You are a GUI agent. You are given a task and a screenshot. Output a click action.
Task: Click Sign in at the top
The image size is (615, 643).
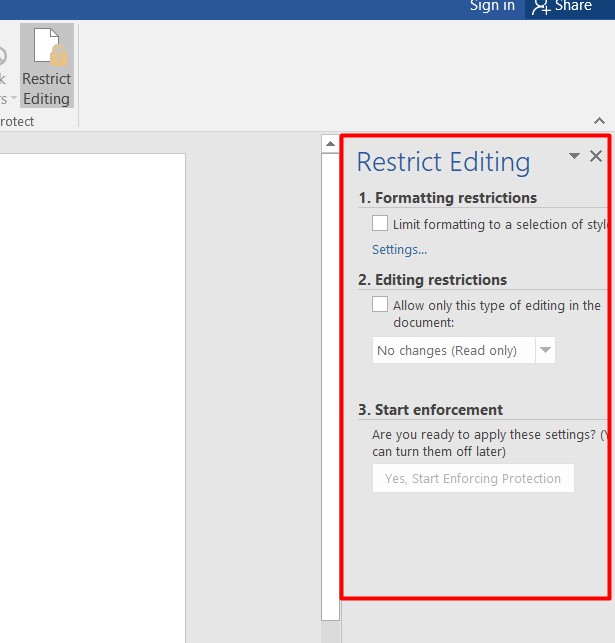coord(492,7)
